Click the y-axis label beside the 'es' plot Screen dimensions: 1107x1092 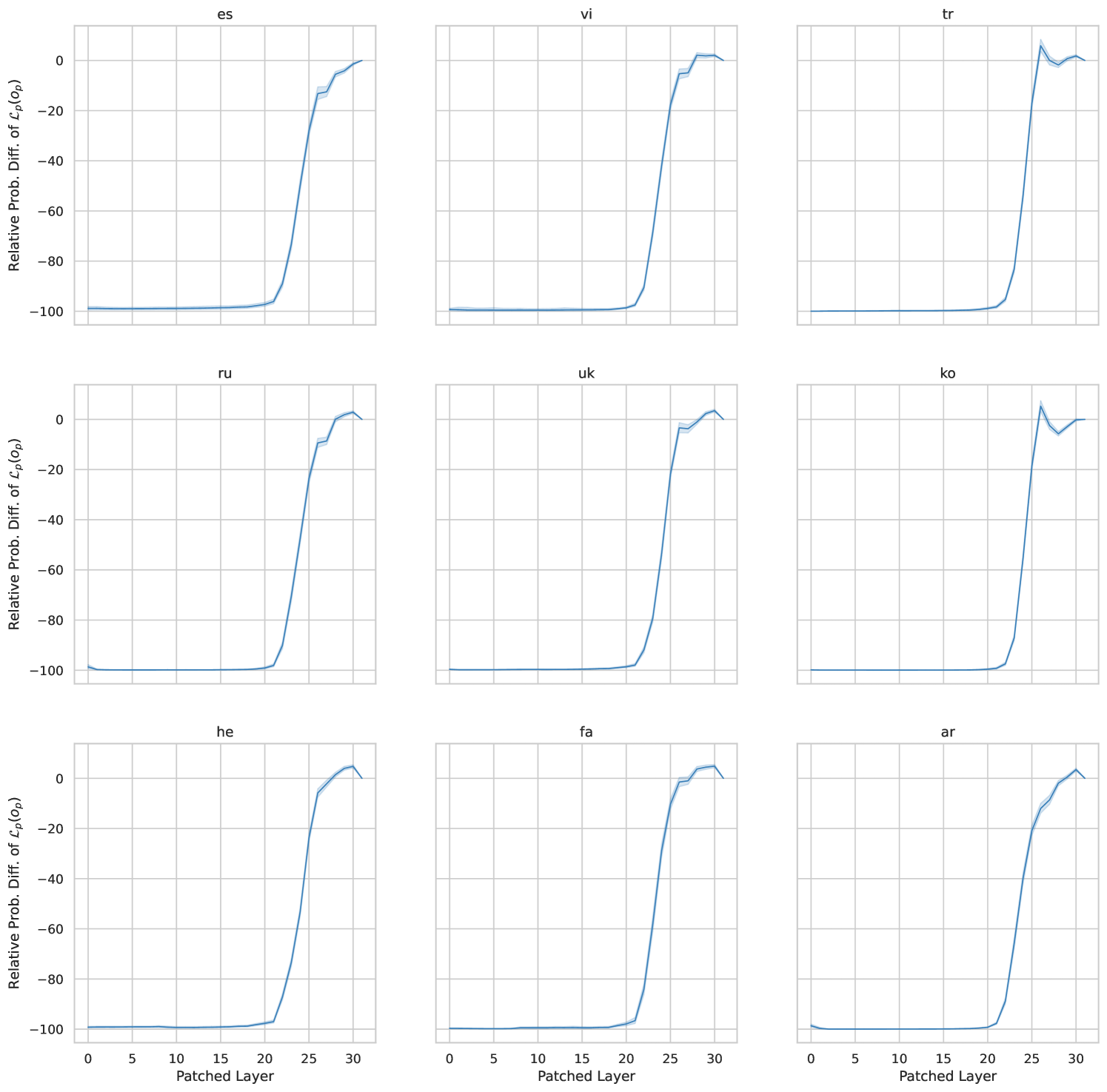point(15,175)
